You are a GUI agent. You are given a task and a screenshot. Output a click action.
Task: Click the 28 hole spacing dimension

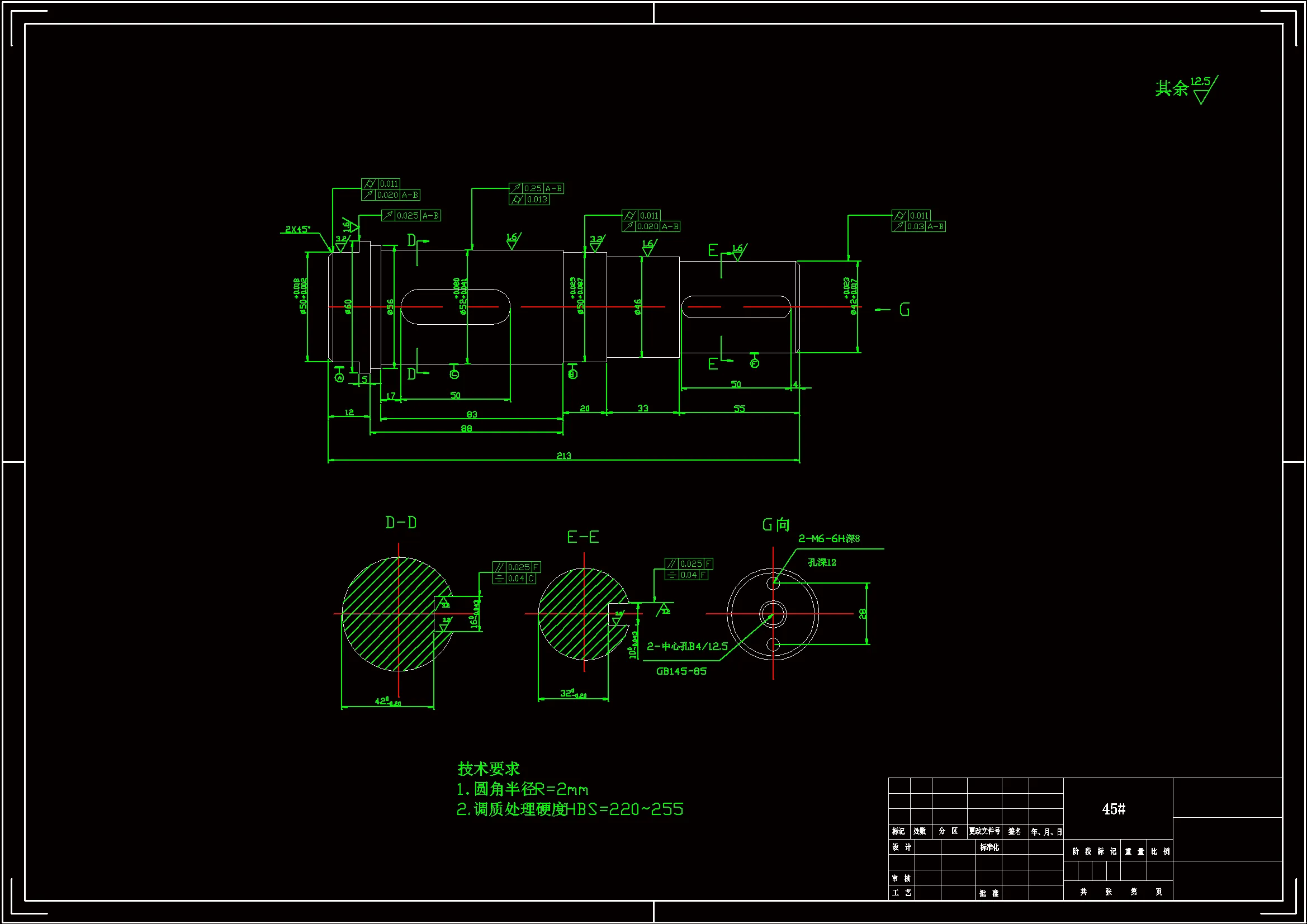tap(863, 614)
